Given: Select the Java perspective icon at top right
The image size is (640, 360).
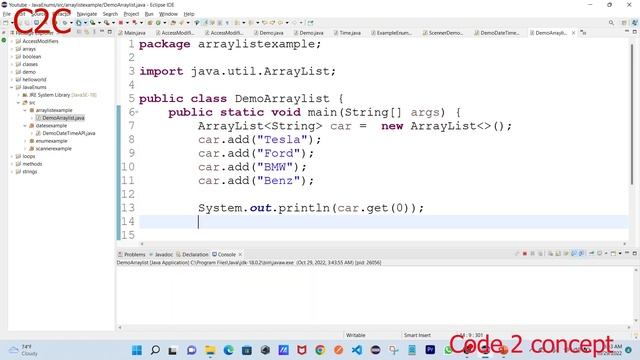Looking at the screenshot, I should tap(635, 23).
